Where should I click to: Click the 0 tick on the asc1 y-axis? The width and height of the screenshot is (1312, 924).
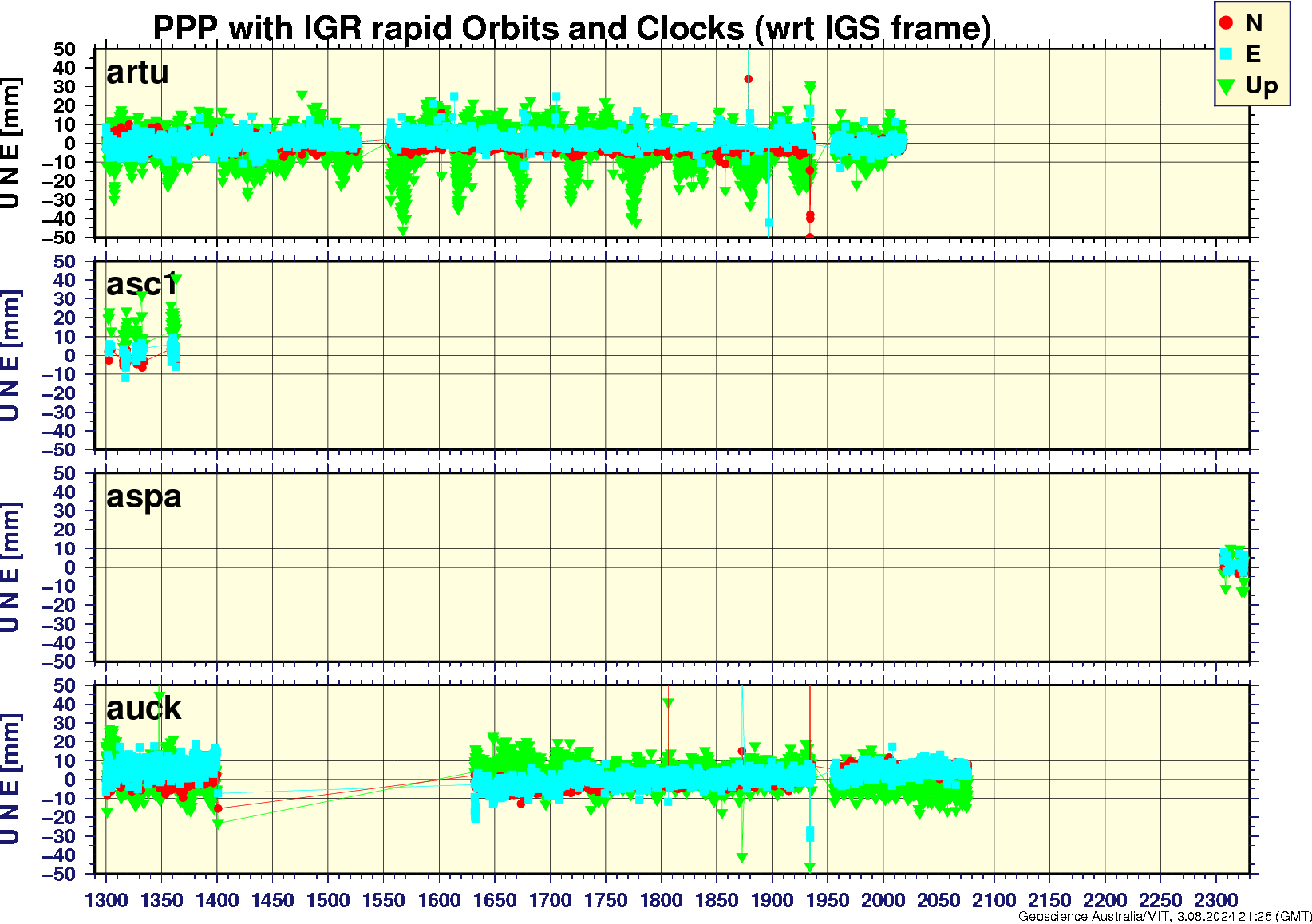click(70, 356)
